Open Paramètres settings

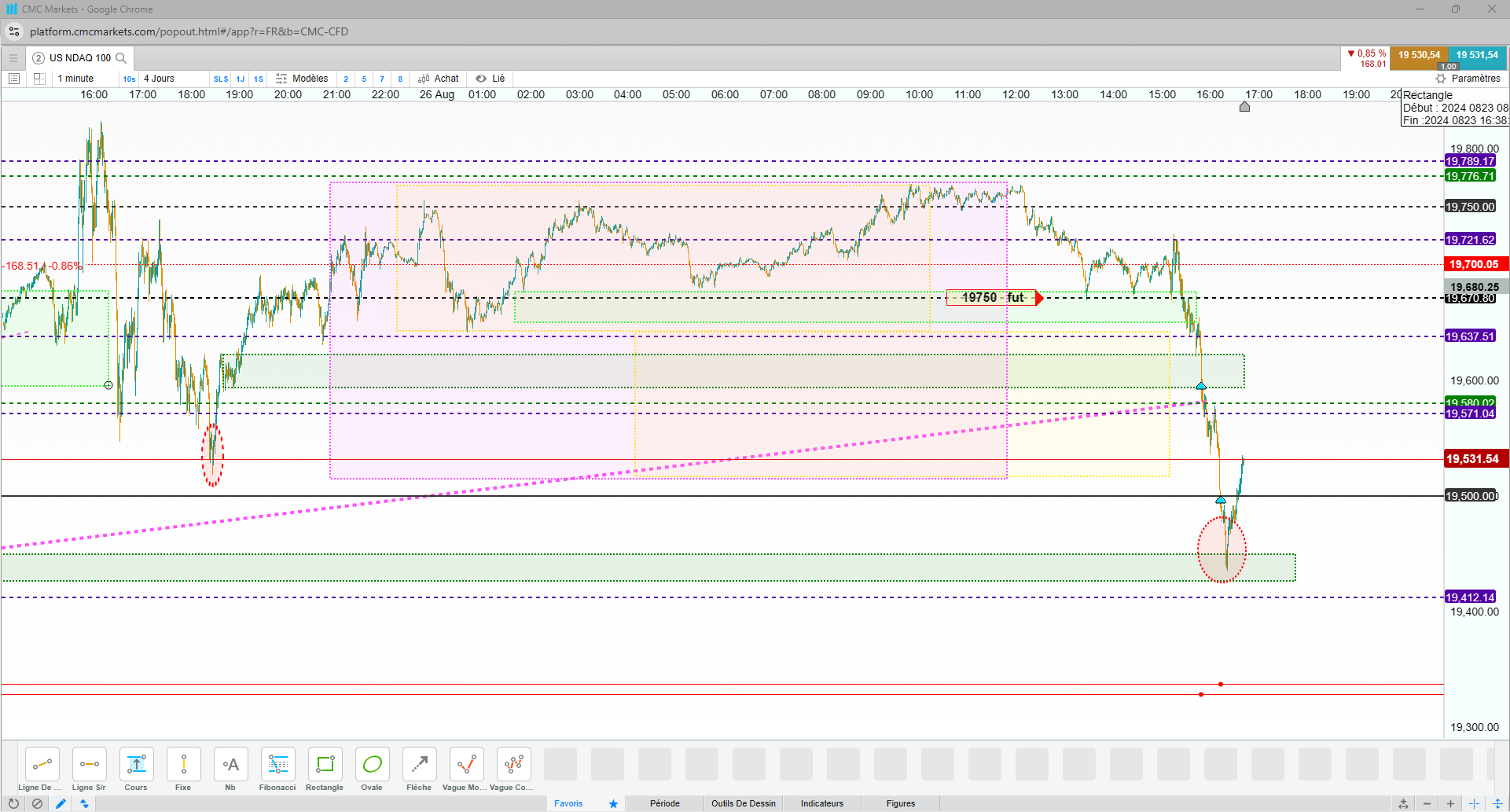[x=1468, y=79]
